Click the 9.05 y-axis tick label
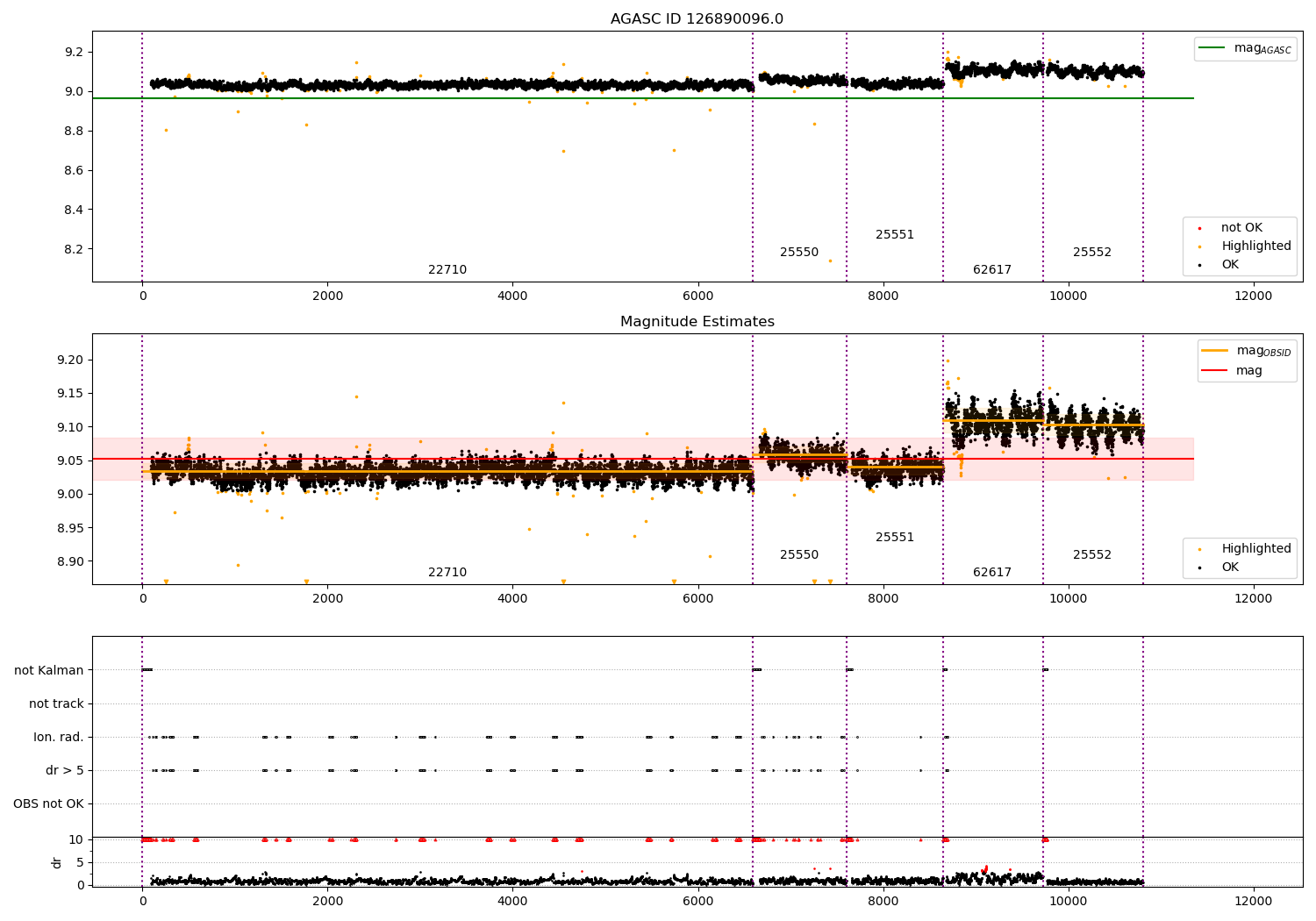This screenshot has height=921, width=1316. (x=69, y=460)
